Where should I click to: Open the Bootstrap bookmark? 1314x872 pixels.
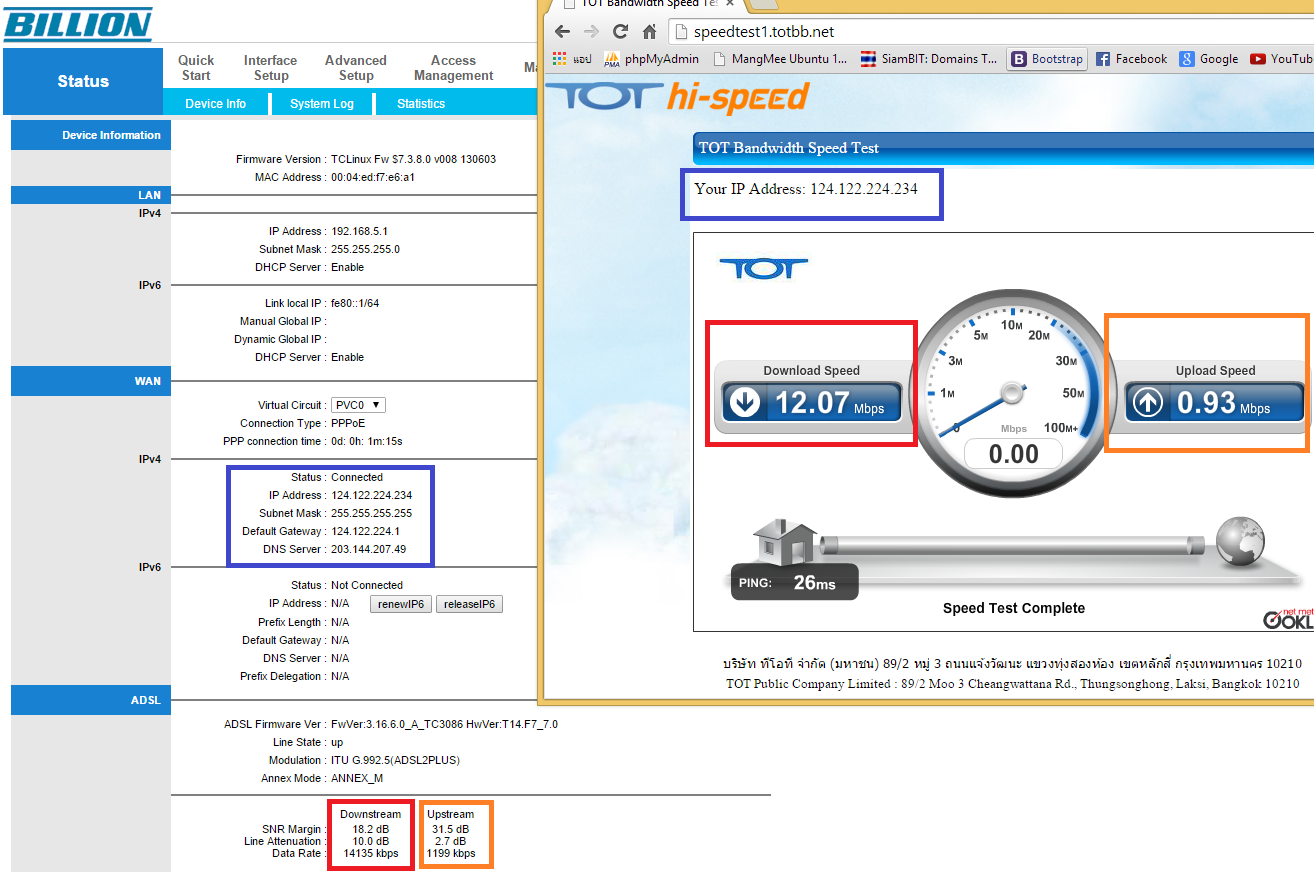1047,59
